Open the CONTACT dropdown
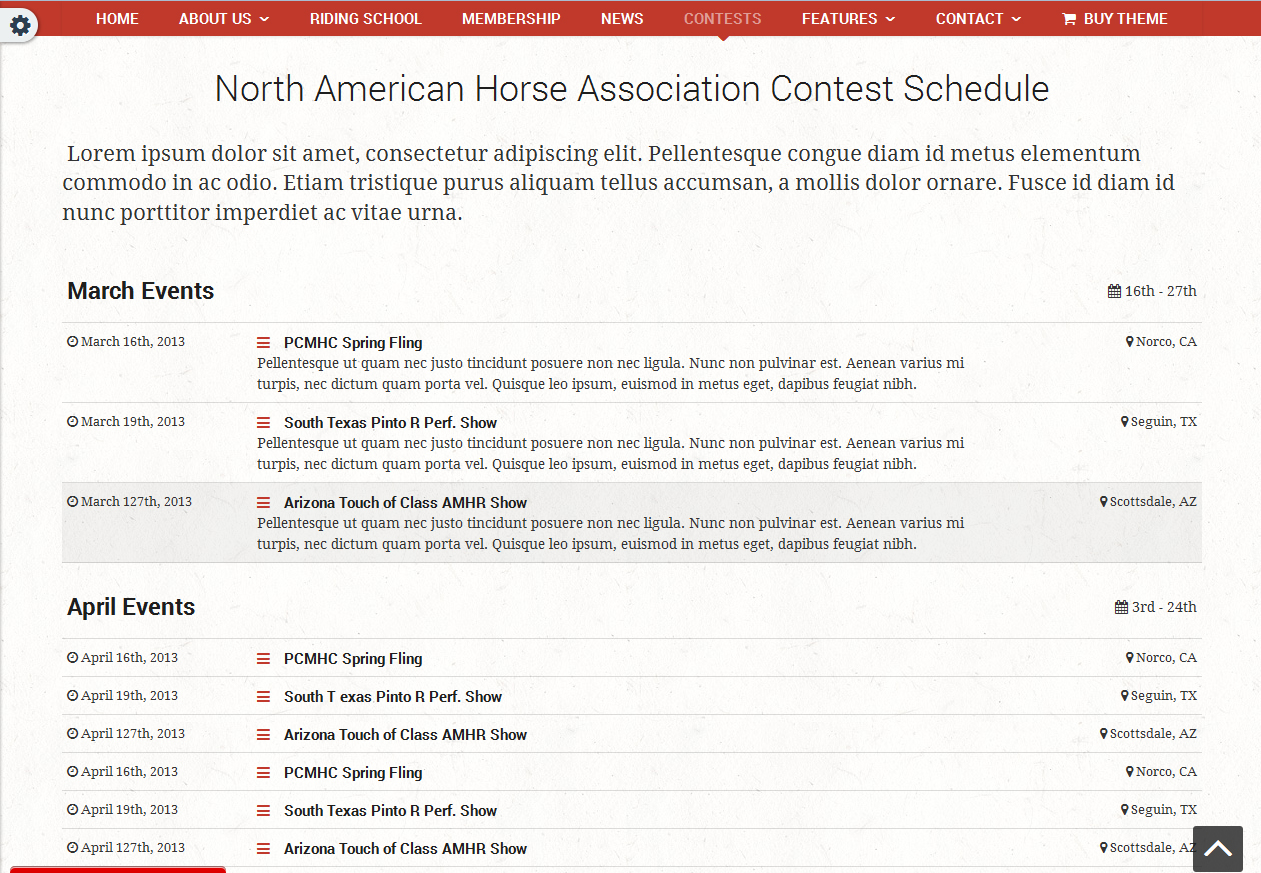The height and width of the screenshot is (873, 1261). click(x=977, y=18)
